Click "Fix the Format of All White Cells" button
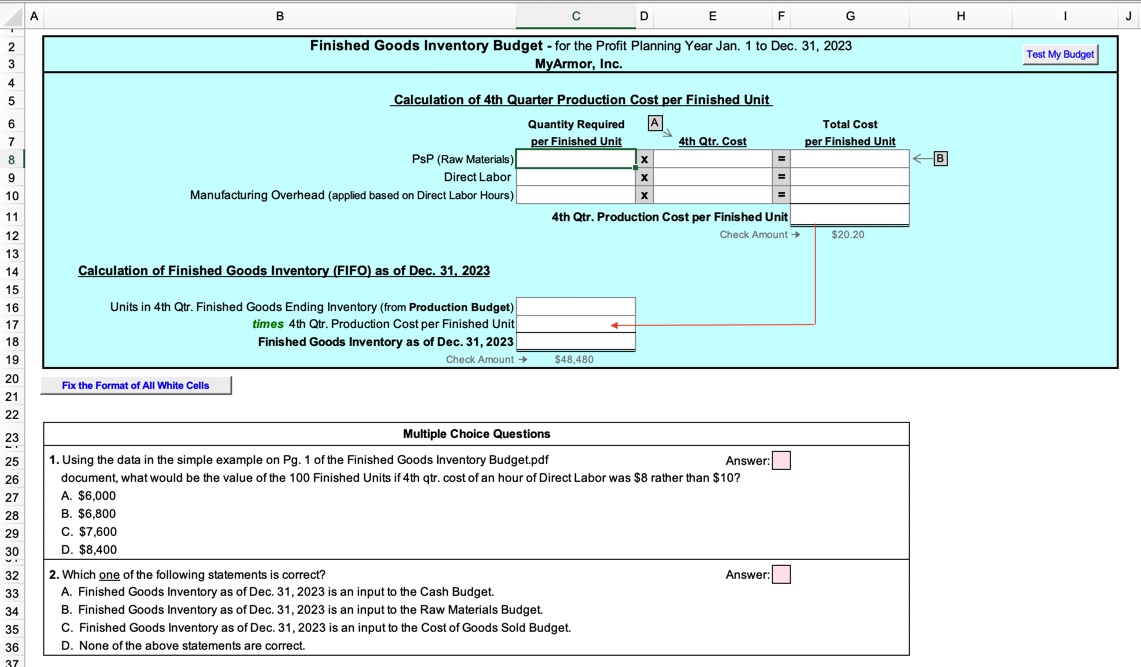This screenshot has width=1141, height=667. pos(136,385)
